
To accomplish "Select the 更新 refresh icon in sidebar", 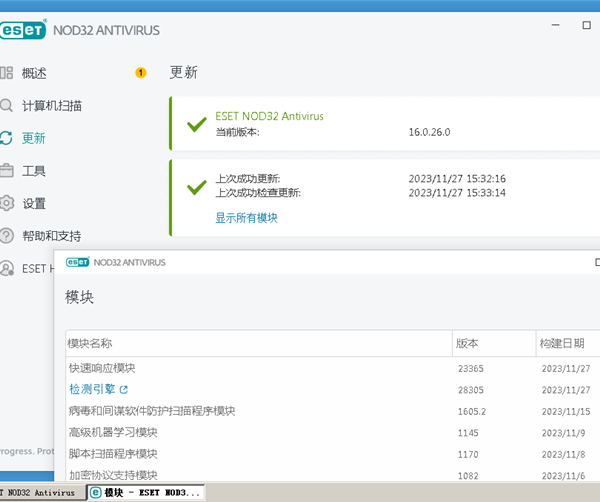I will tap(7, 138).
